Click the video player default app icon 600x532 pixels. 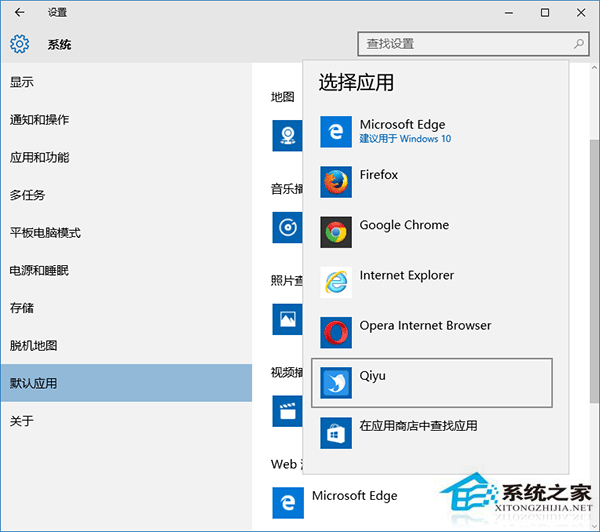tap(287, 411)
